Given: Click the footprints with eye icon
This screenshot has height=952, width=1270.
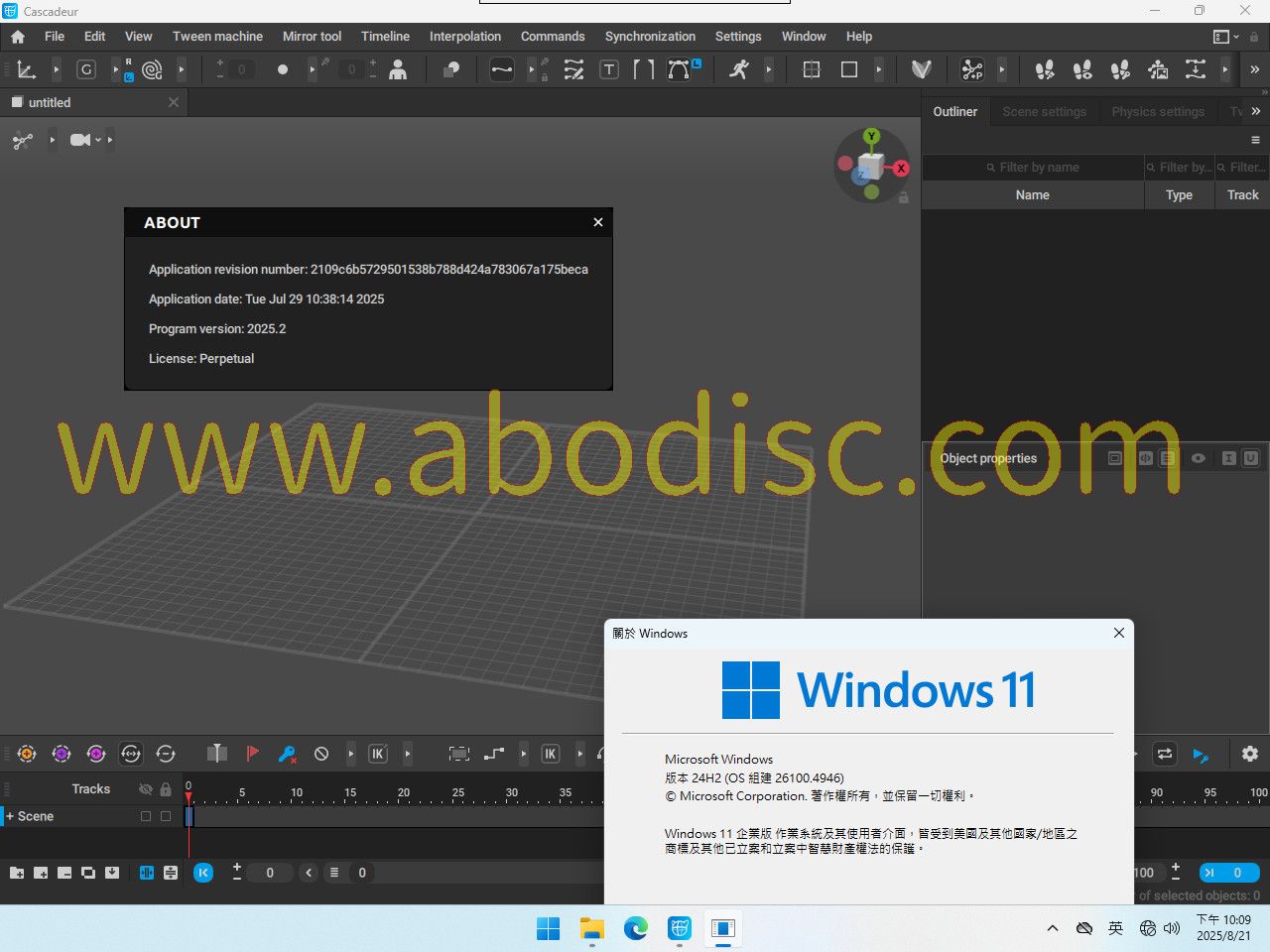Looking at the screenshot, I should pyautogui.click(x=1082, y=69).
